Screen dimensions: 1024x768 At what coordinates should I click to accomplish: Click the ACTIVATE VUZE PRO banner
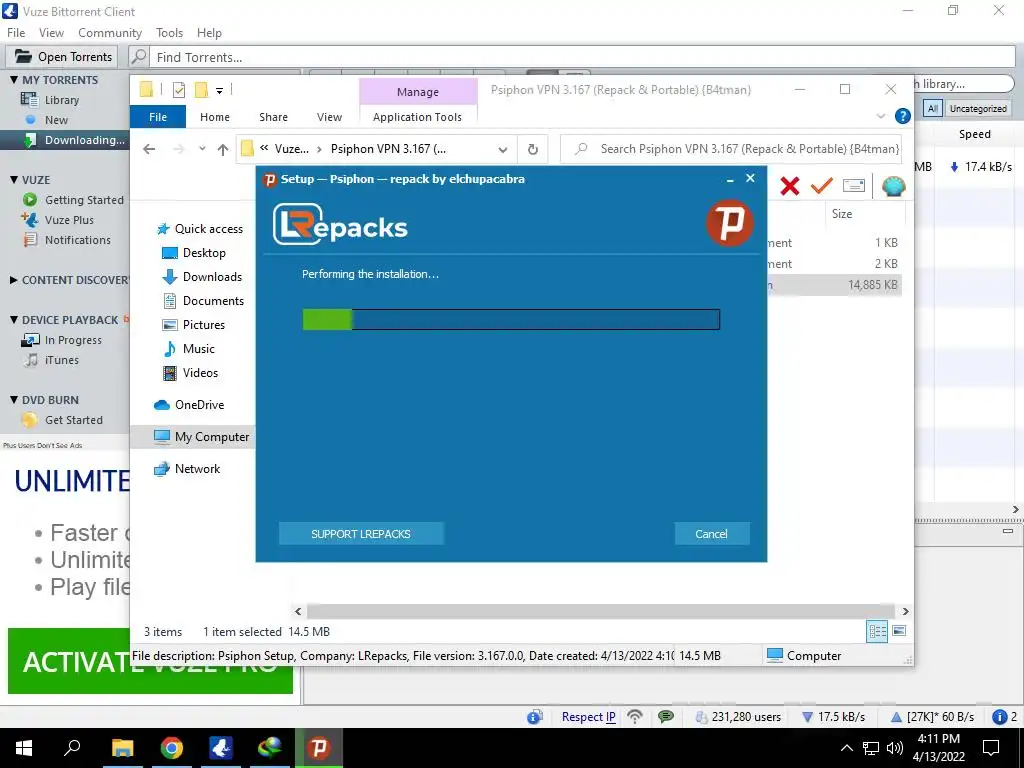point(150,661)
